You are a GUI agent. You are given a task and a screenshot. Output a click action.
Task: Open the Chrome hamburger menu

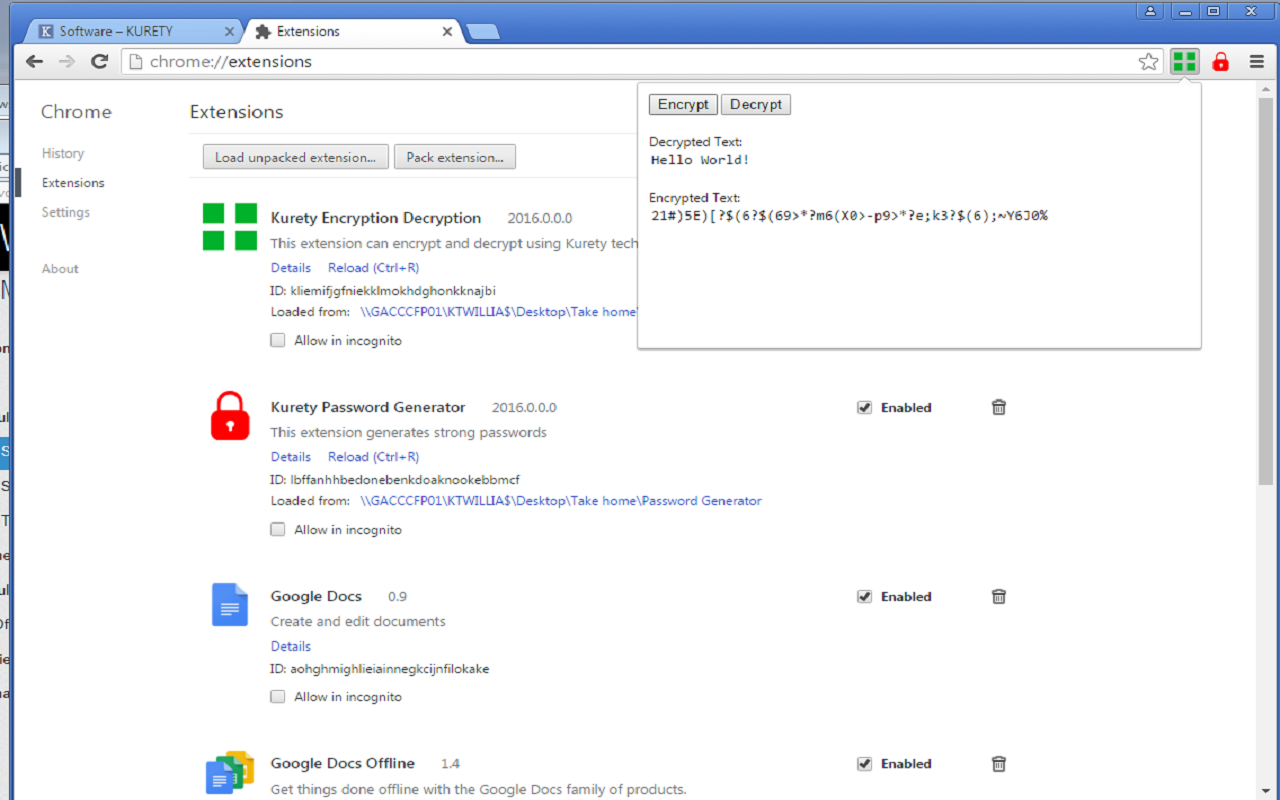point(1257,62)
